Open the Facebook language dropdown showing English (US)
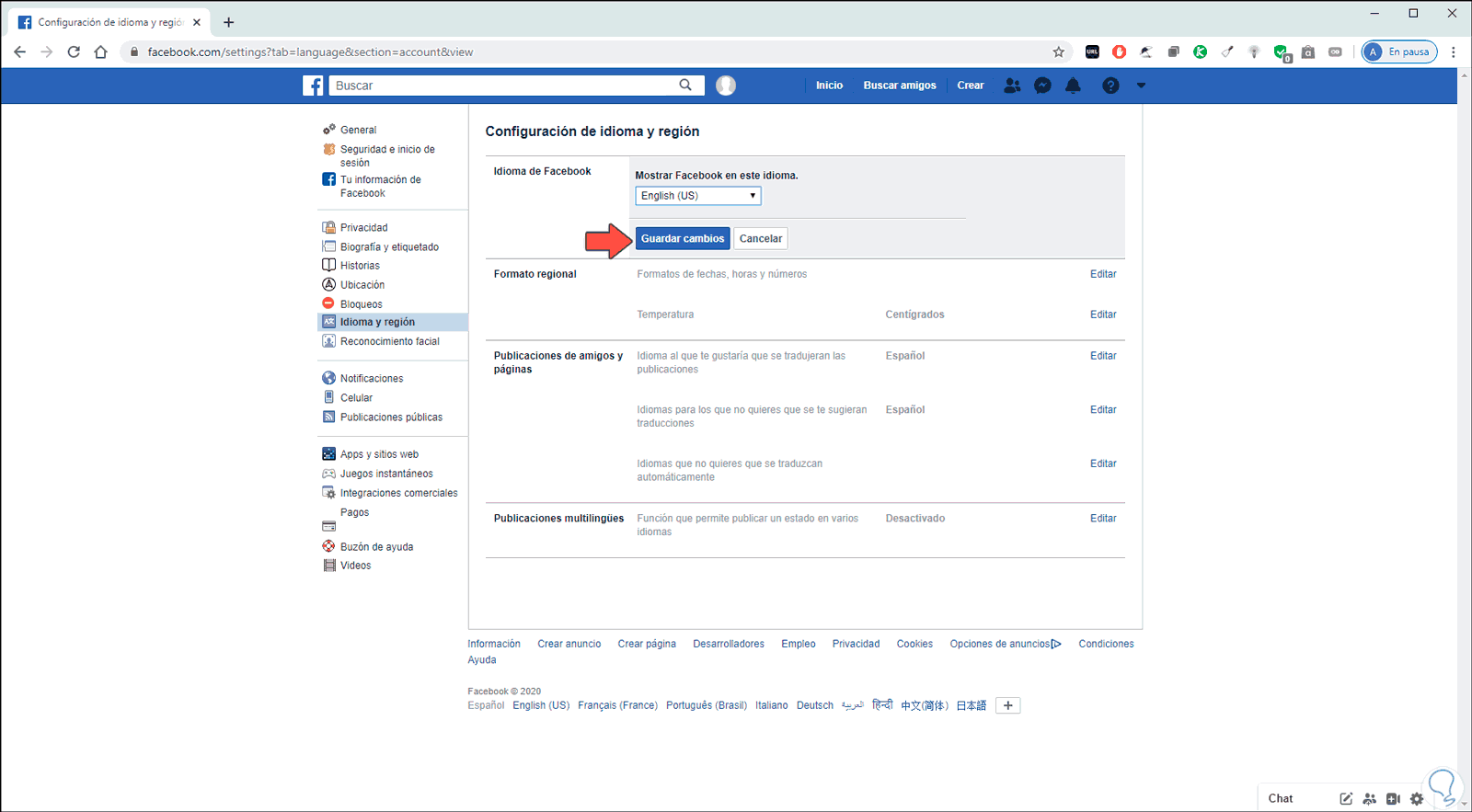The width and height of the screenshot is (1472, 812). [x=698, y=196]
